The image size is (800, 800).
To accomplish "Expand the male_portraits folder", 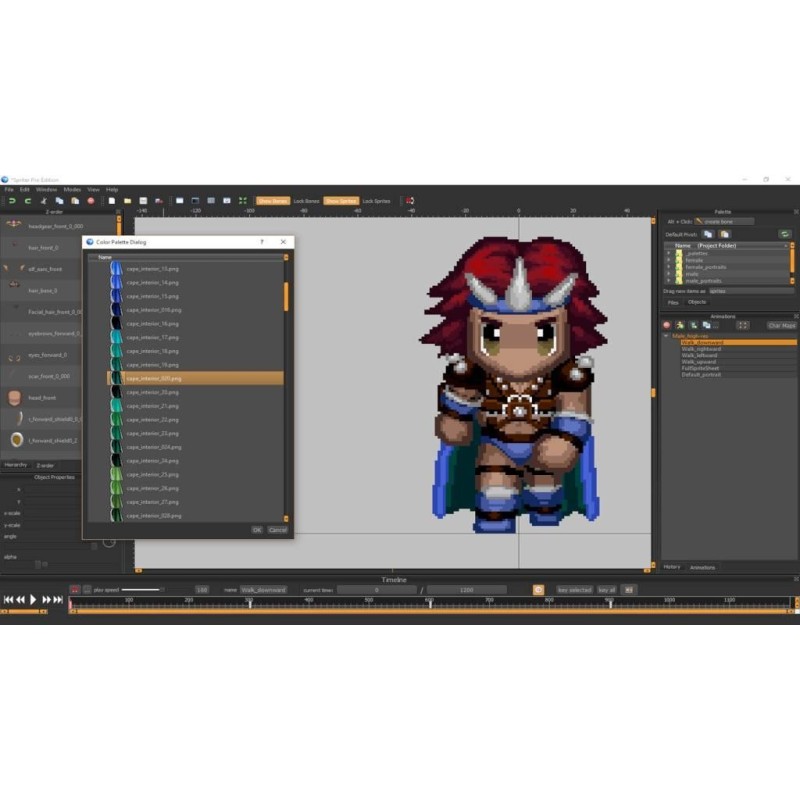I will pyautogui.click(x=668, y=281).
